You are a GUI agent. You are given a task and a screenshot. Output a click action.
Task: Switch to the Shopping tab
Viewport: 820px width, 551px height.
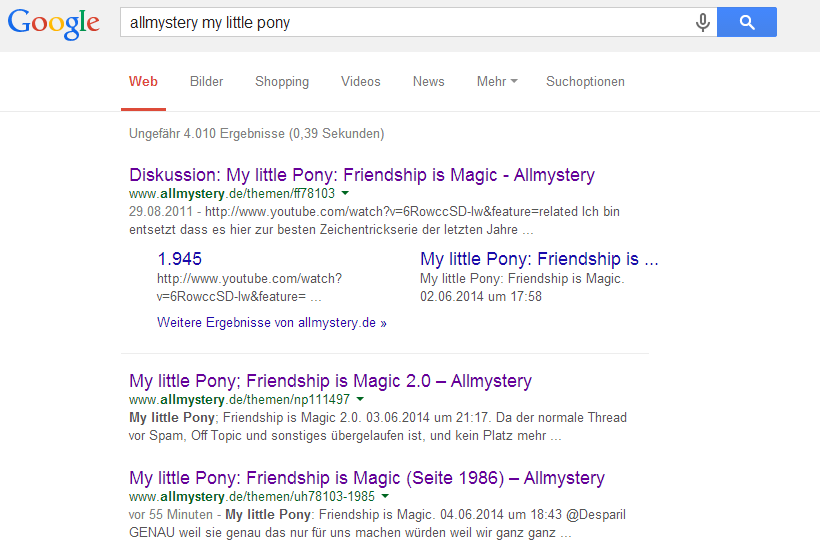[282, 82]
